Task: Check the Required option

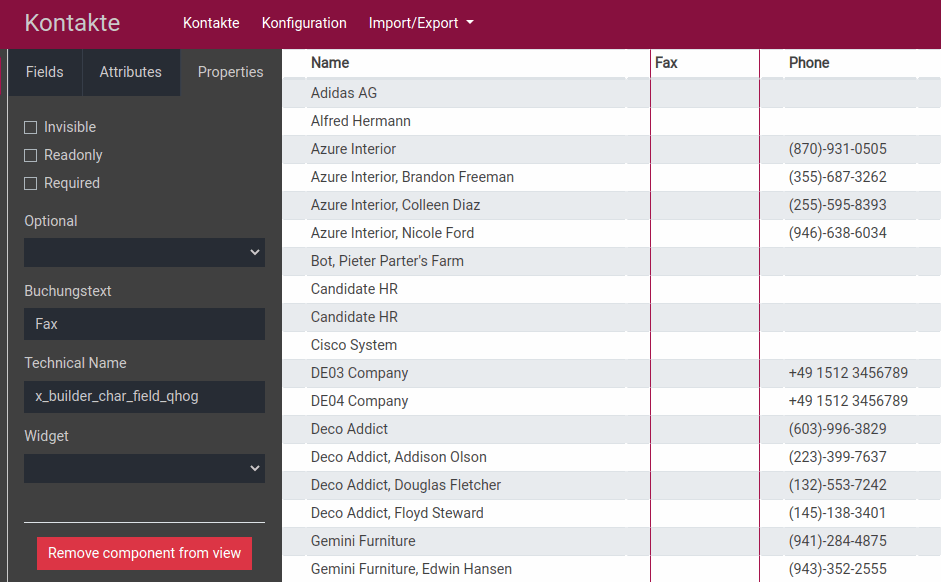Action: (31, 183)
